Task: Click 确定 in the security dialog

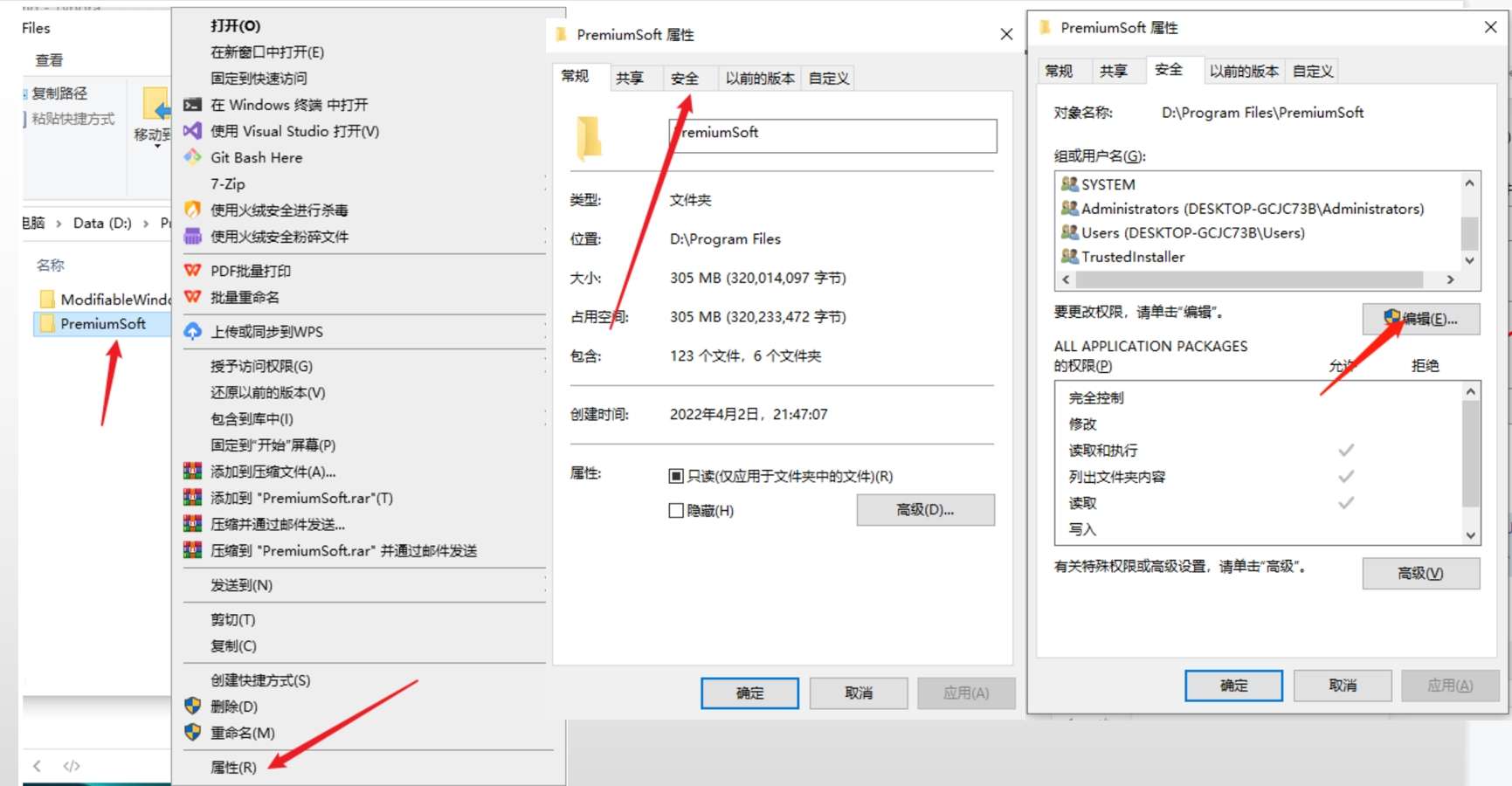Action: pos(1234,686)
